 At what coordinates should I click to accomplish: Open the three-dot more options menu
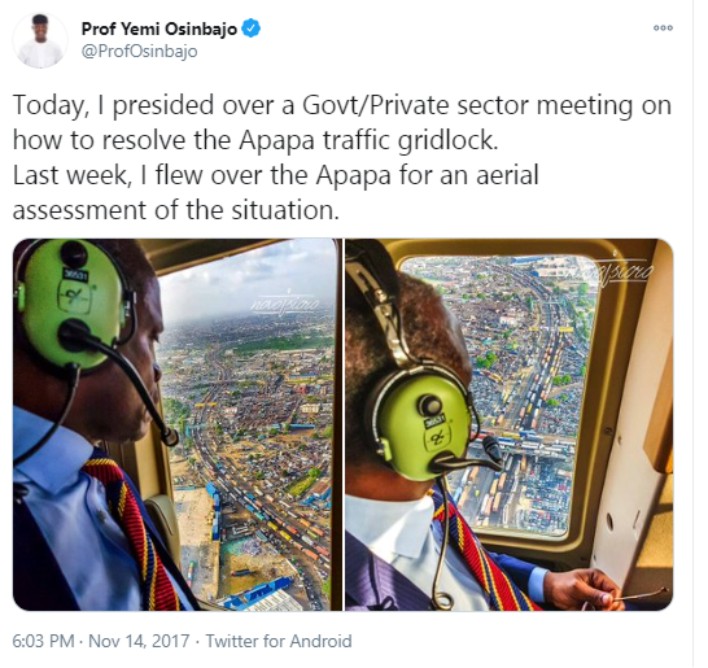tap(663, 28)
